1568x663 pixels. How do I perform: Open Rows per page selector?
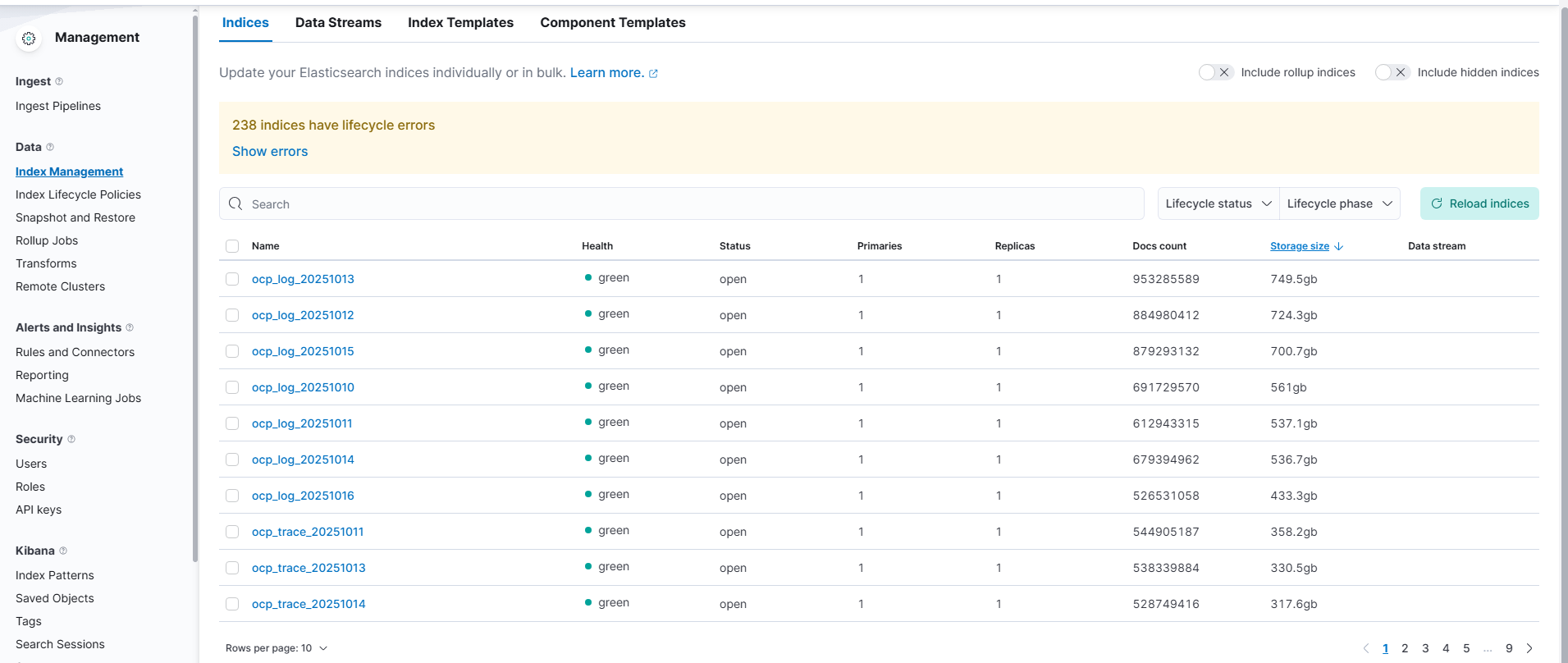(277, 648)
